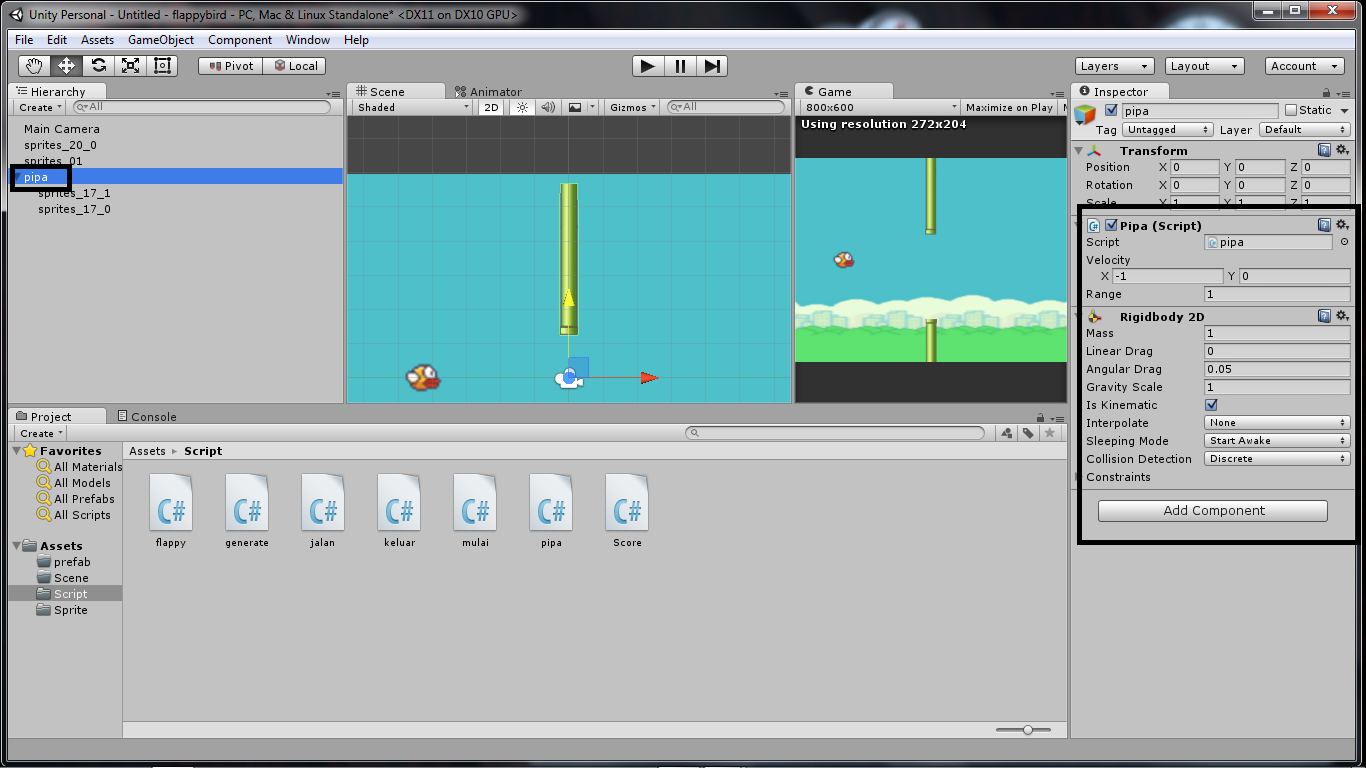
Task: Open Pipa (Script) gear settings menu
Action: pos(1342,226)
